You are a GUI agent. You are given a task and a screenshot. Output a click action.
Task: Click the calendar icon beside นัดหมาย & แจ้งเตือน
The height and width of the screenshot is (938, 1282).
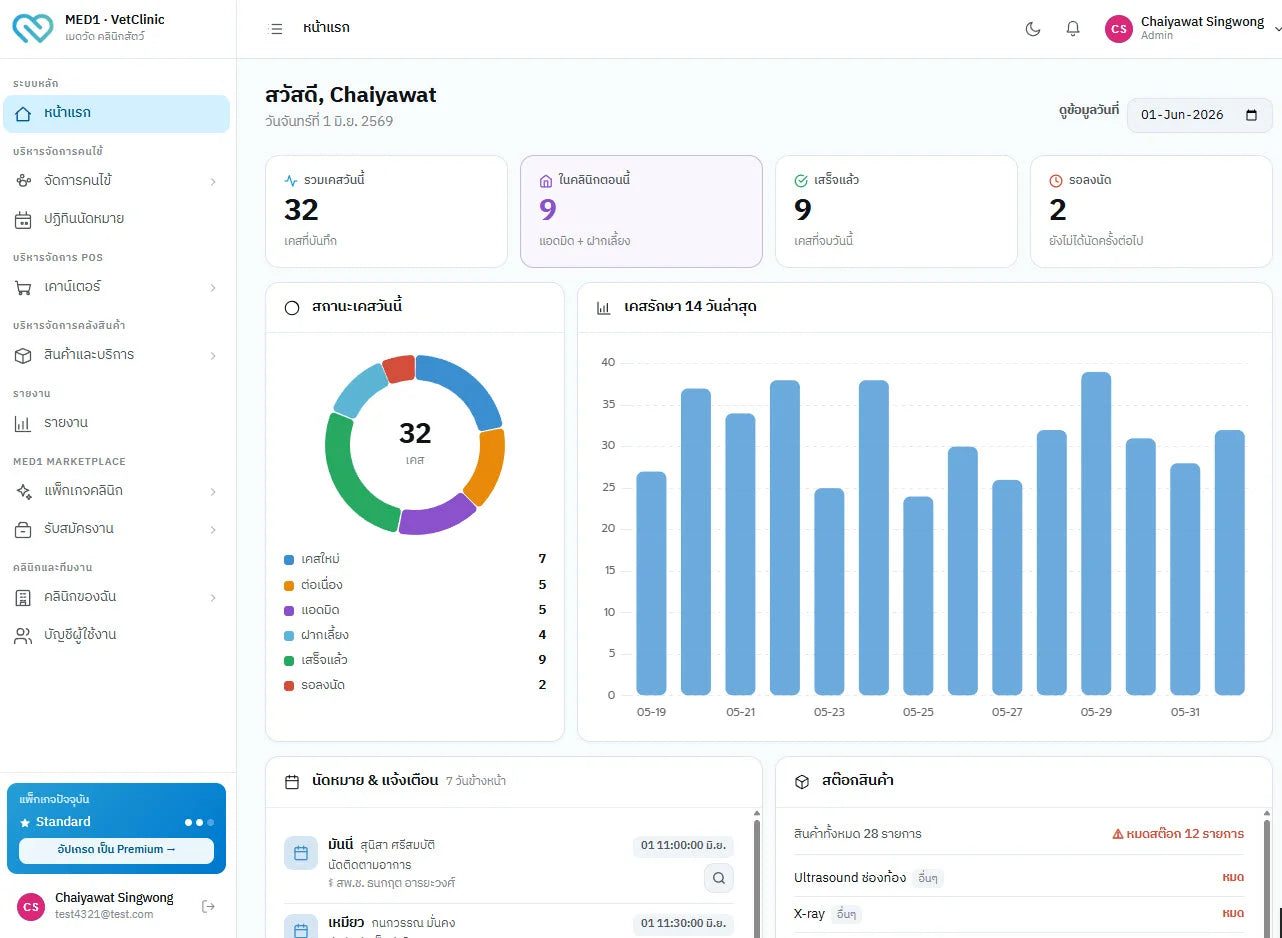(x=292, y=781)
